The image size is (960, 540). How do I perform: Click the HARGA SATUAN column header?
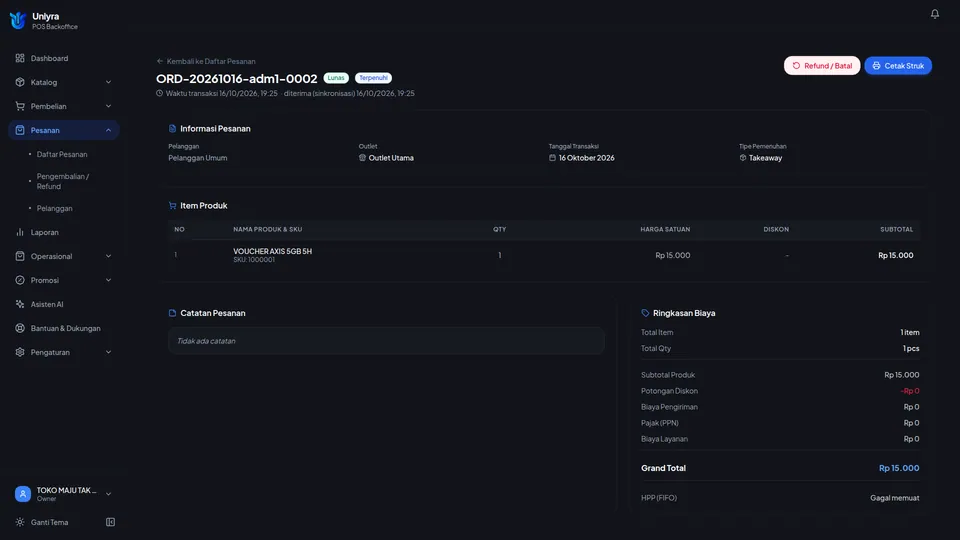[665, 229]
